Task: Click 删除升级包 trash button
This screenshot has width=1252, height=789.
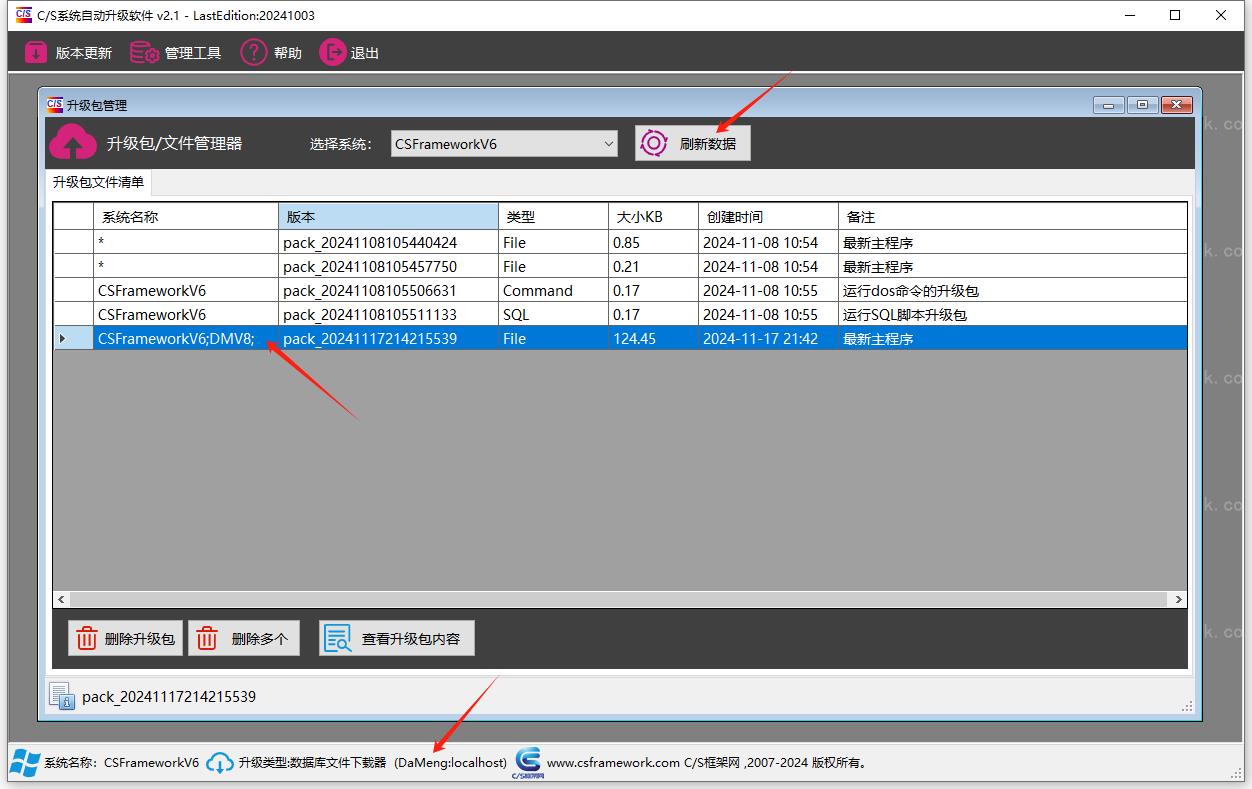Action: [x=125, y=639]
